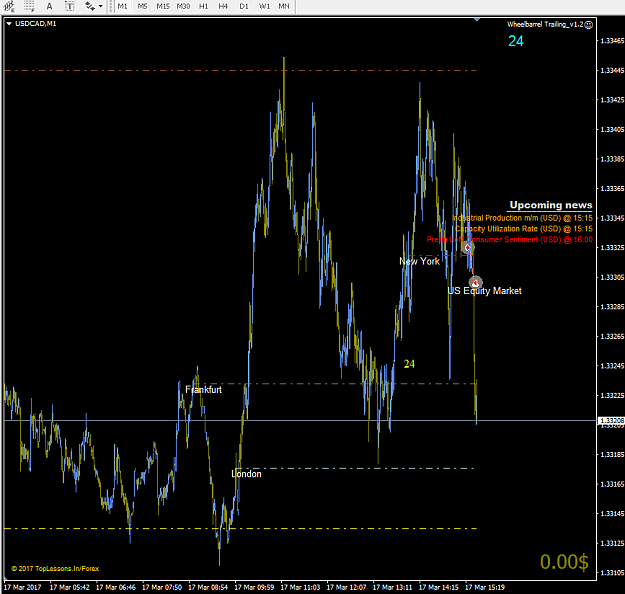Click the 1.33445 price axis label
The height and width of the screenshot is (594, 625).
pos(612,71)
